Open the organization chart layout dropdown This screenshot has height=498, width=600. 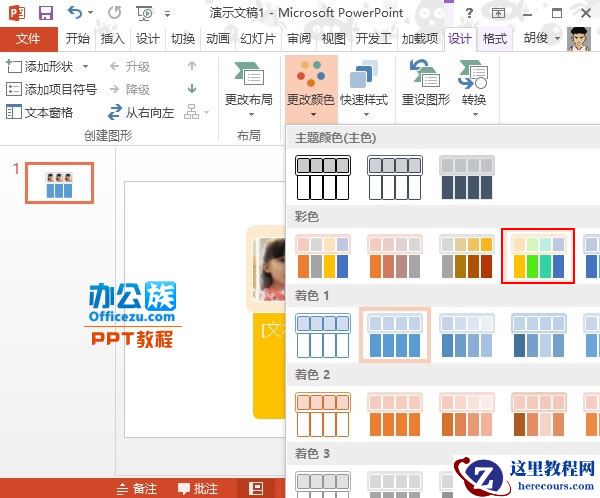pos(197,112)
